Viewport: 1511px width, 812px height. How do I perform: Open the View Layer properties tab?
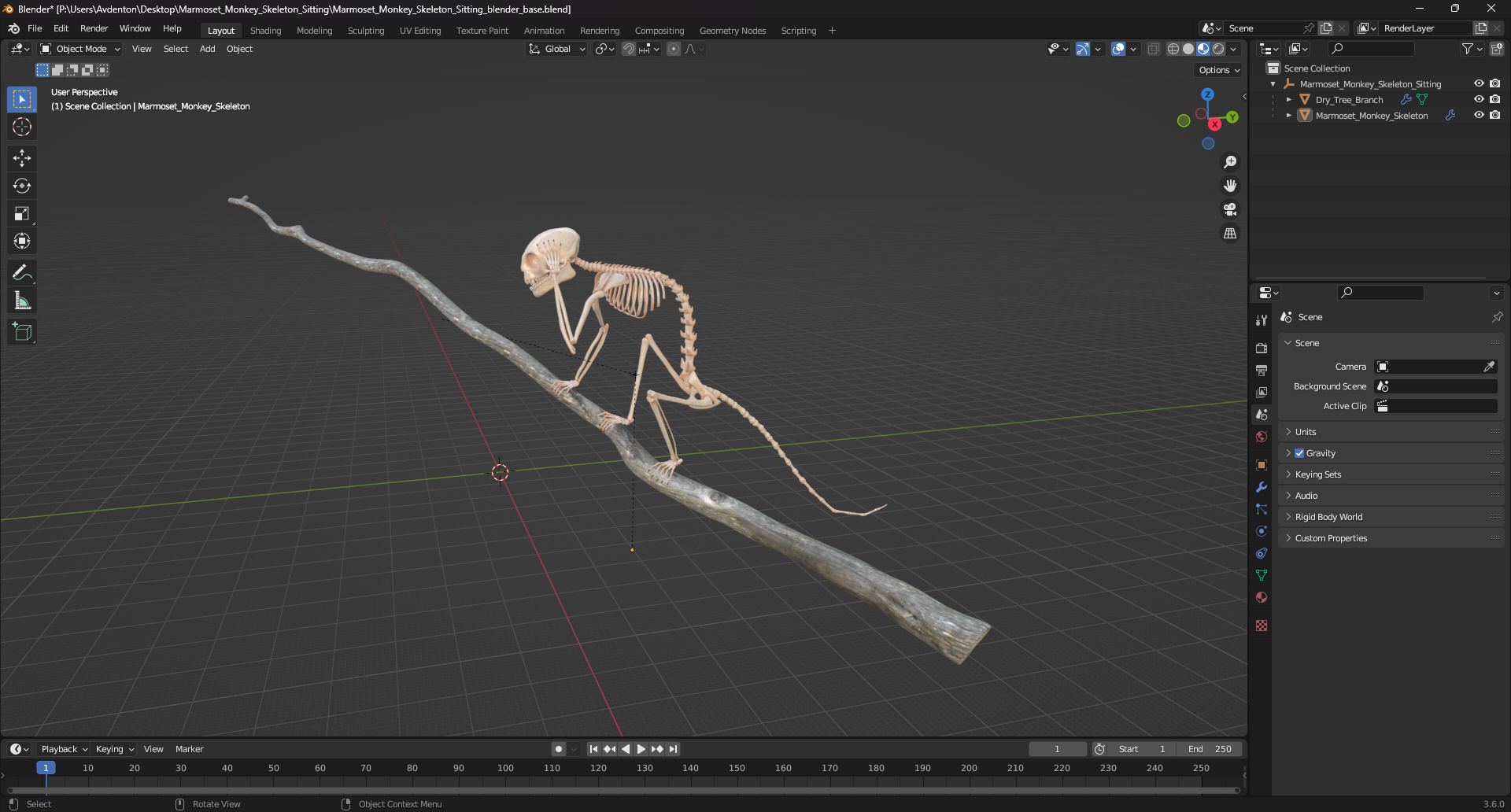coord(1262,392)
